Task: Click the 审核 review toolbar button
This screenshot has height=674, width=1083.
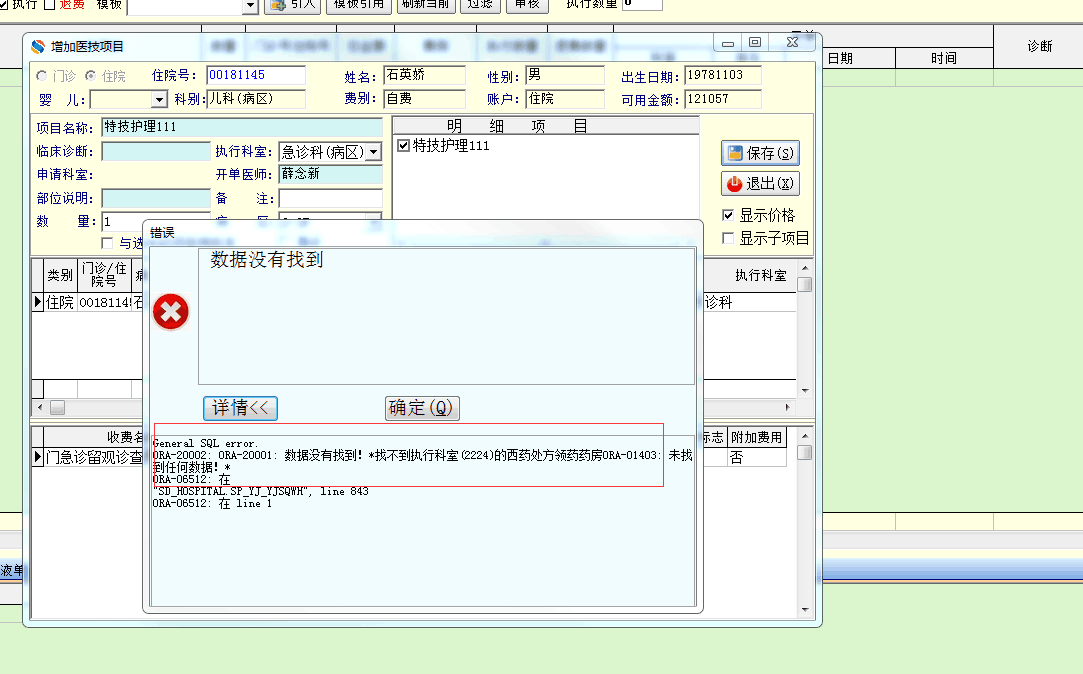Action: tap(527, 6)
